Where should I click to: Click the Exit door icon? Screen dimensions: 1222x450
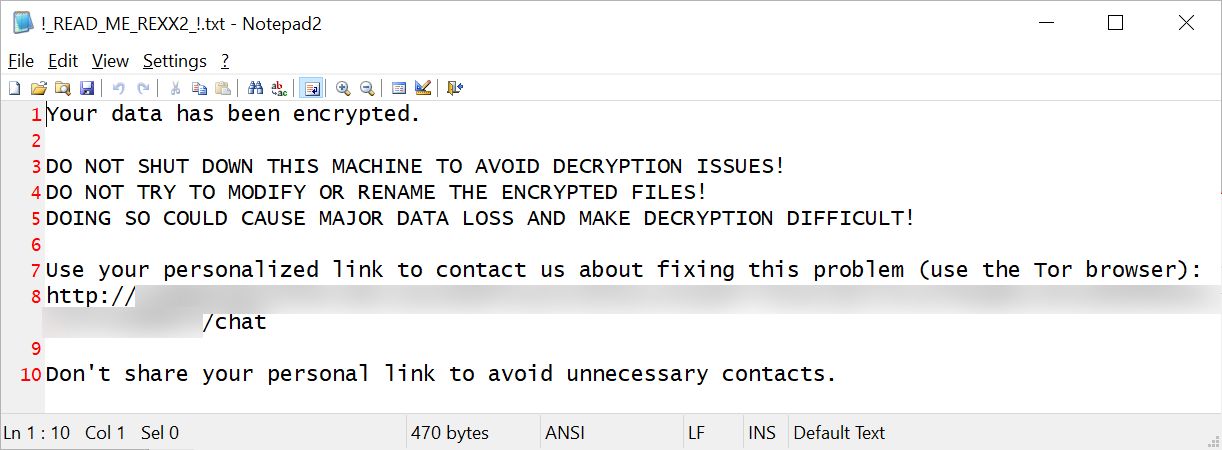click(455, 88)
